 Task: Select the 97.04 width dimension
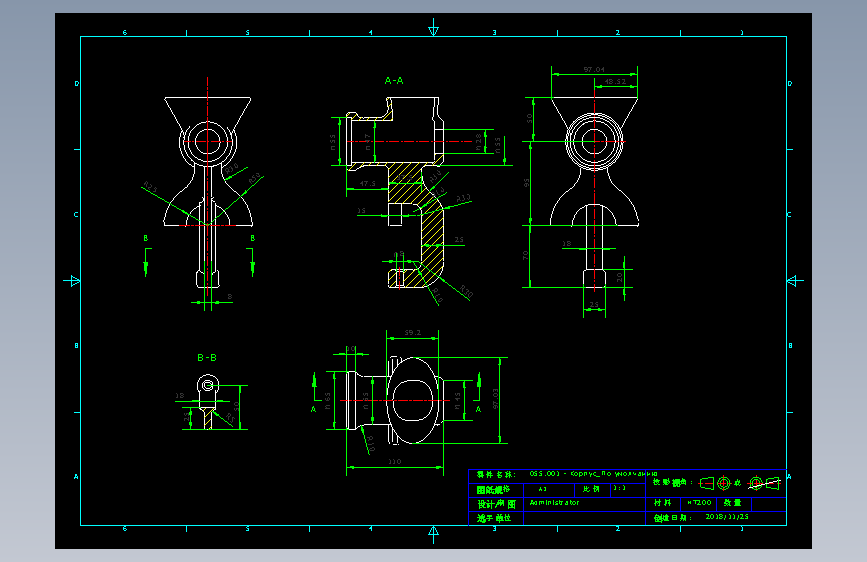pos(594,70)
